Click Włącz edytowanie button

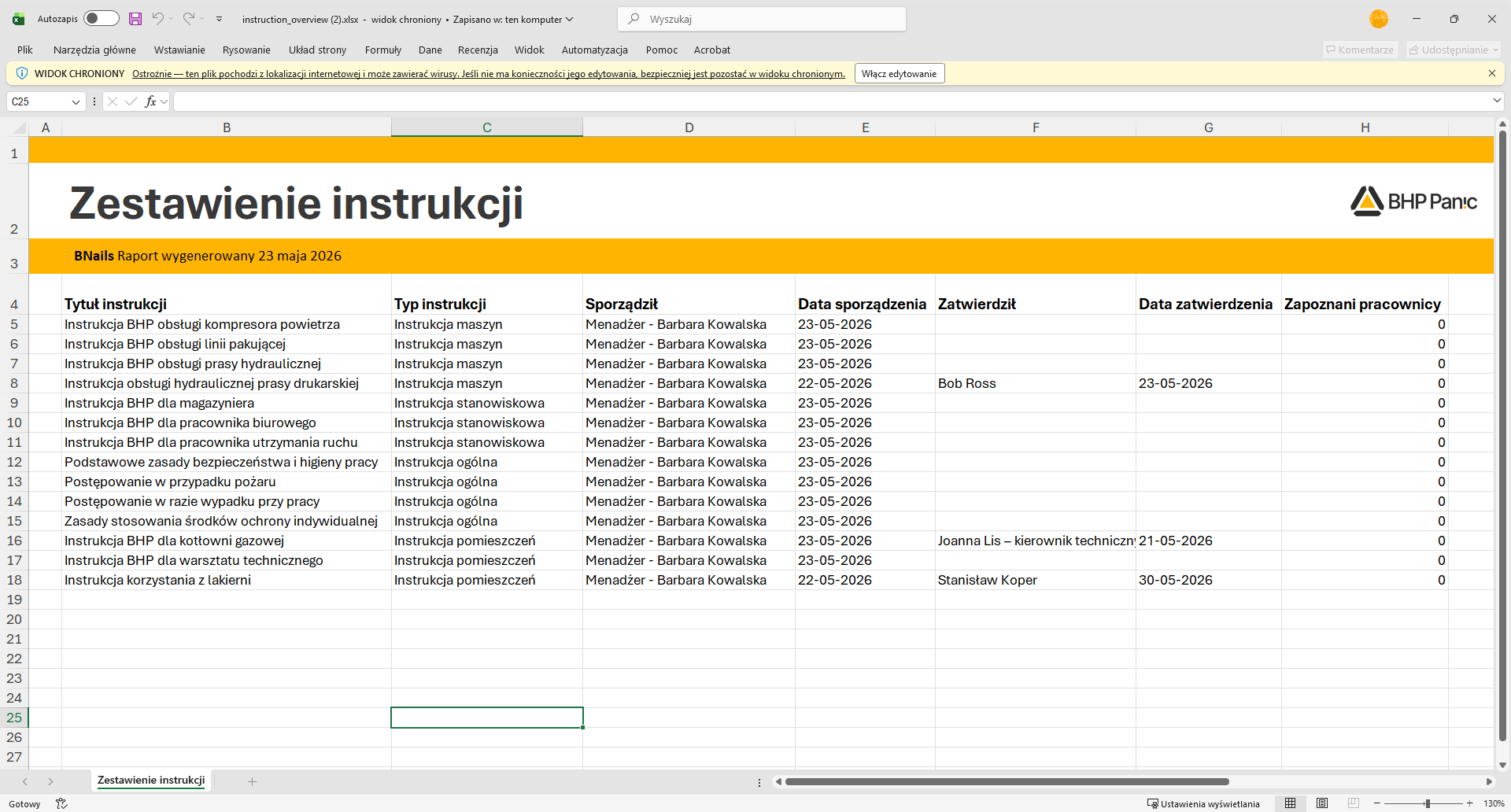click(899, 73)
